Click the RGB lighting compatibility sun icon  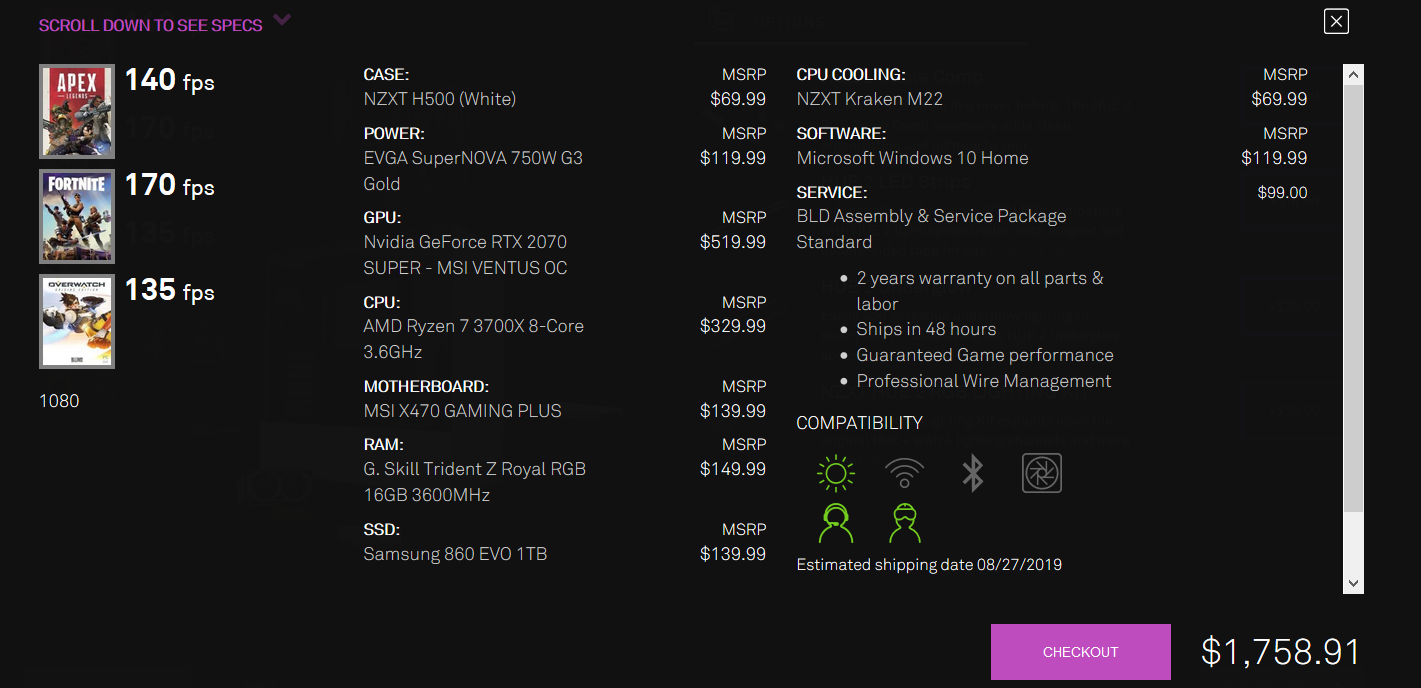coord(836,473)
